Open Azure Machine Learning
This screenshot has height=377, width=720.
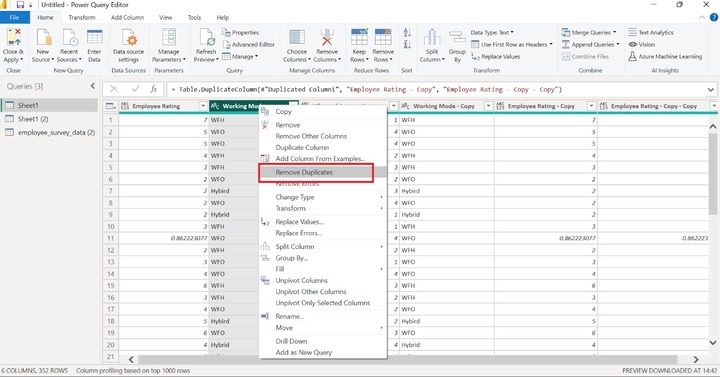click(665, 56)
